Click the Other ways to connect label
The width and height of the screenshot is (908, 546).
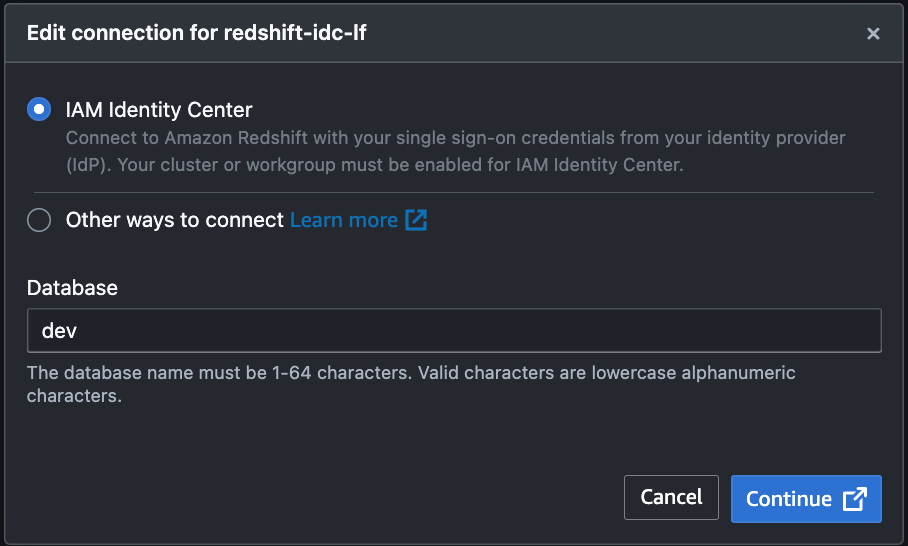175,220
